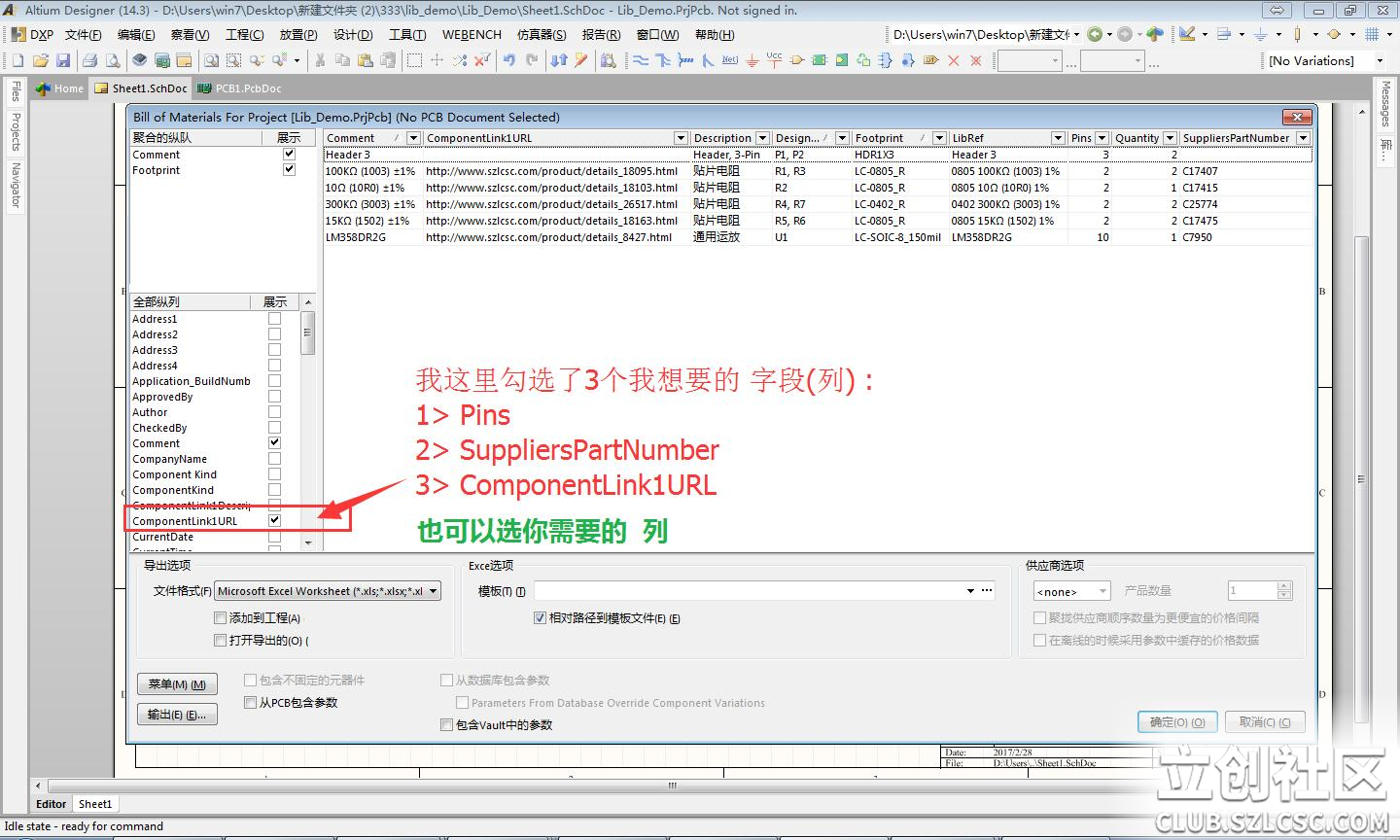Enable 添加到工程 checkbox
1400x840 pixels.
pyautogui.click(x=220, y=617)
